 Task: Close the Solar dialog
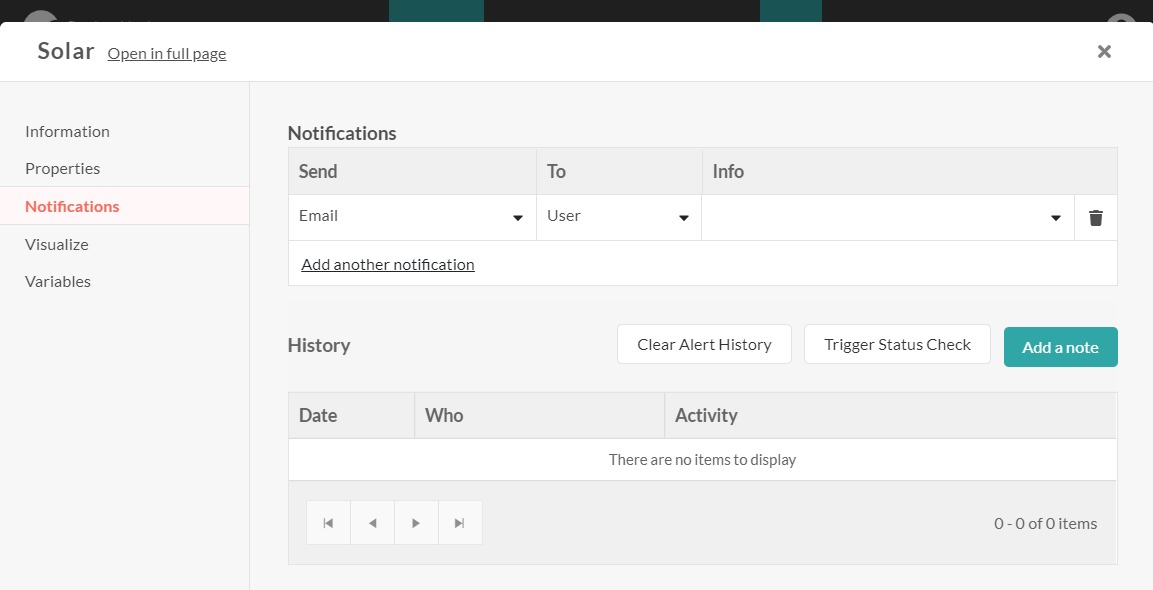(1104, 51)
